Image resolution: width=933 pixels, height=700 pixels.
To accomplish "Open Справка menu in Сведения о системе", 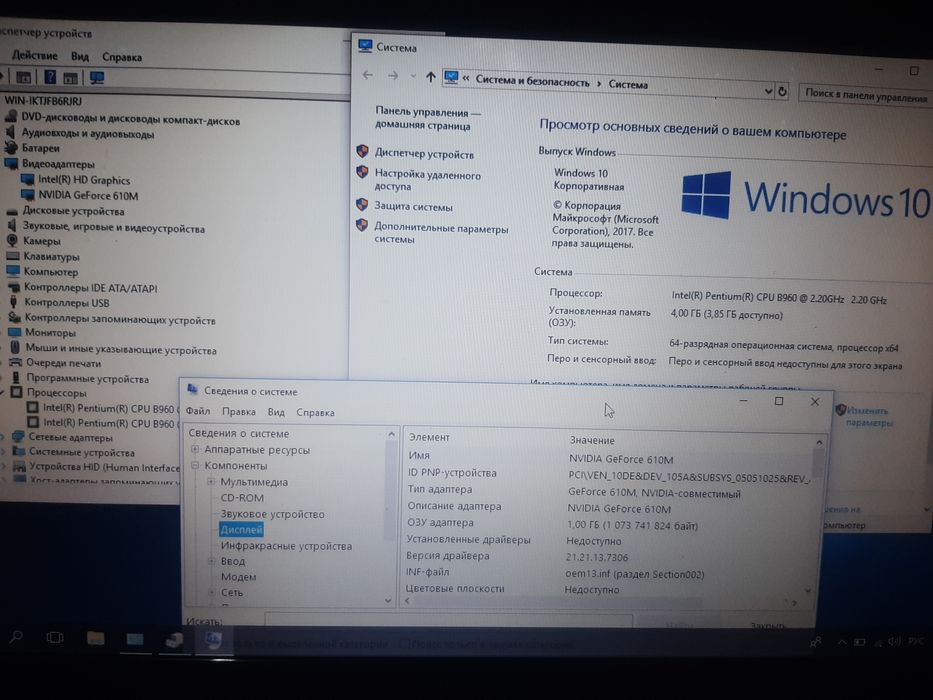I will [315, 412].
